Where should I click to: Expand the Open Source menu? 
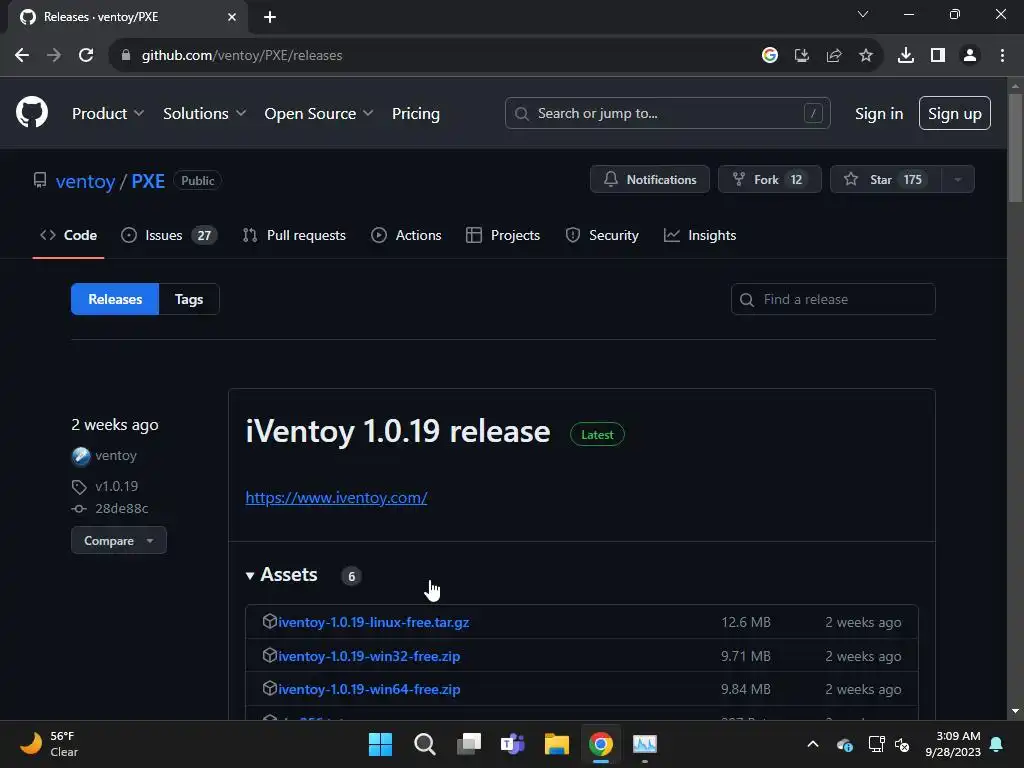click(319, 114)
